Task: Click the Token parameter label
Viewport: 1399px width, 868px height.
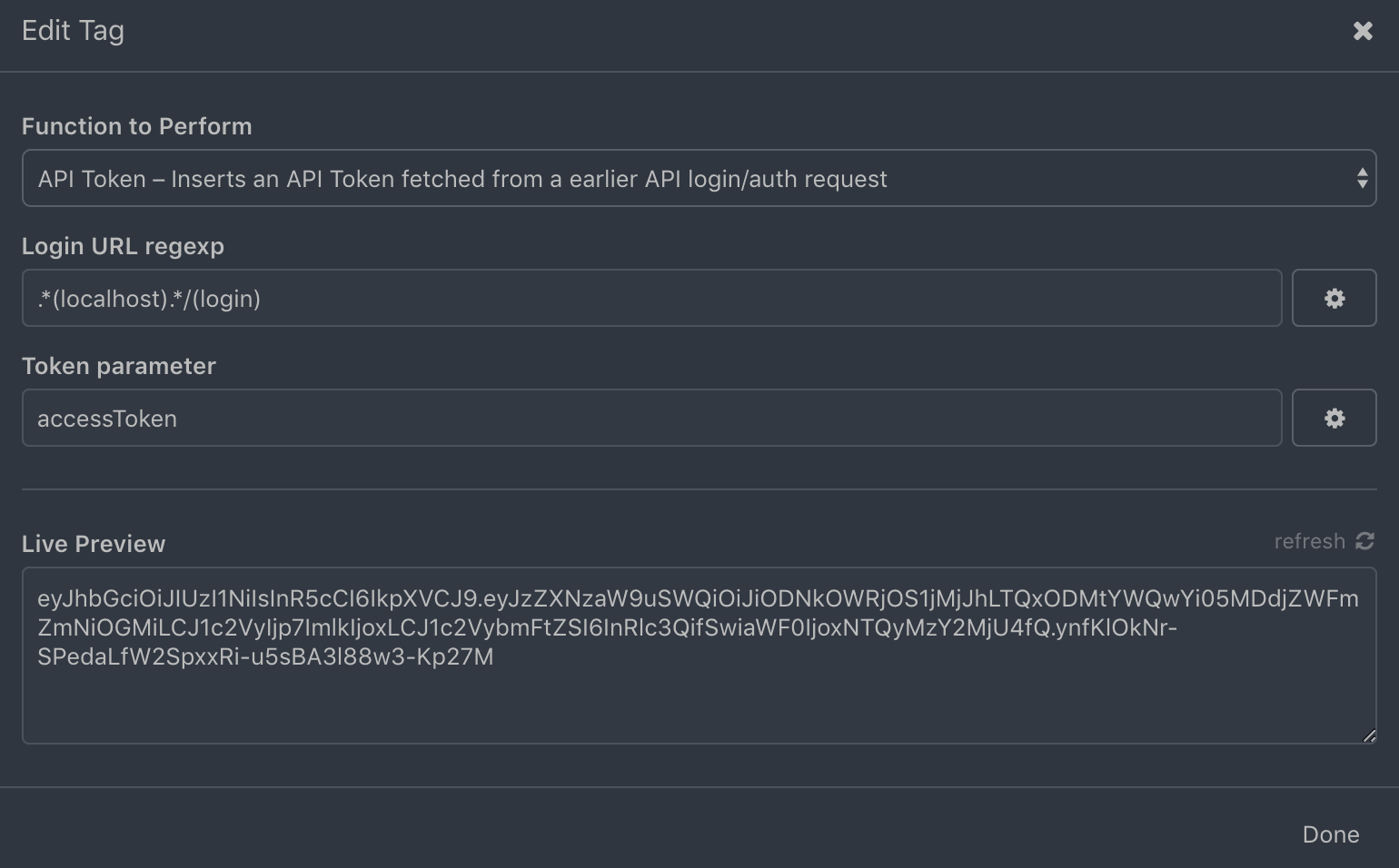Action: 118,366
